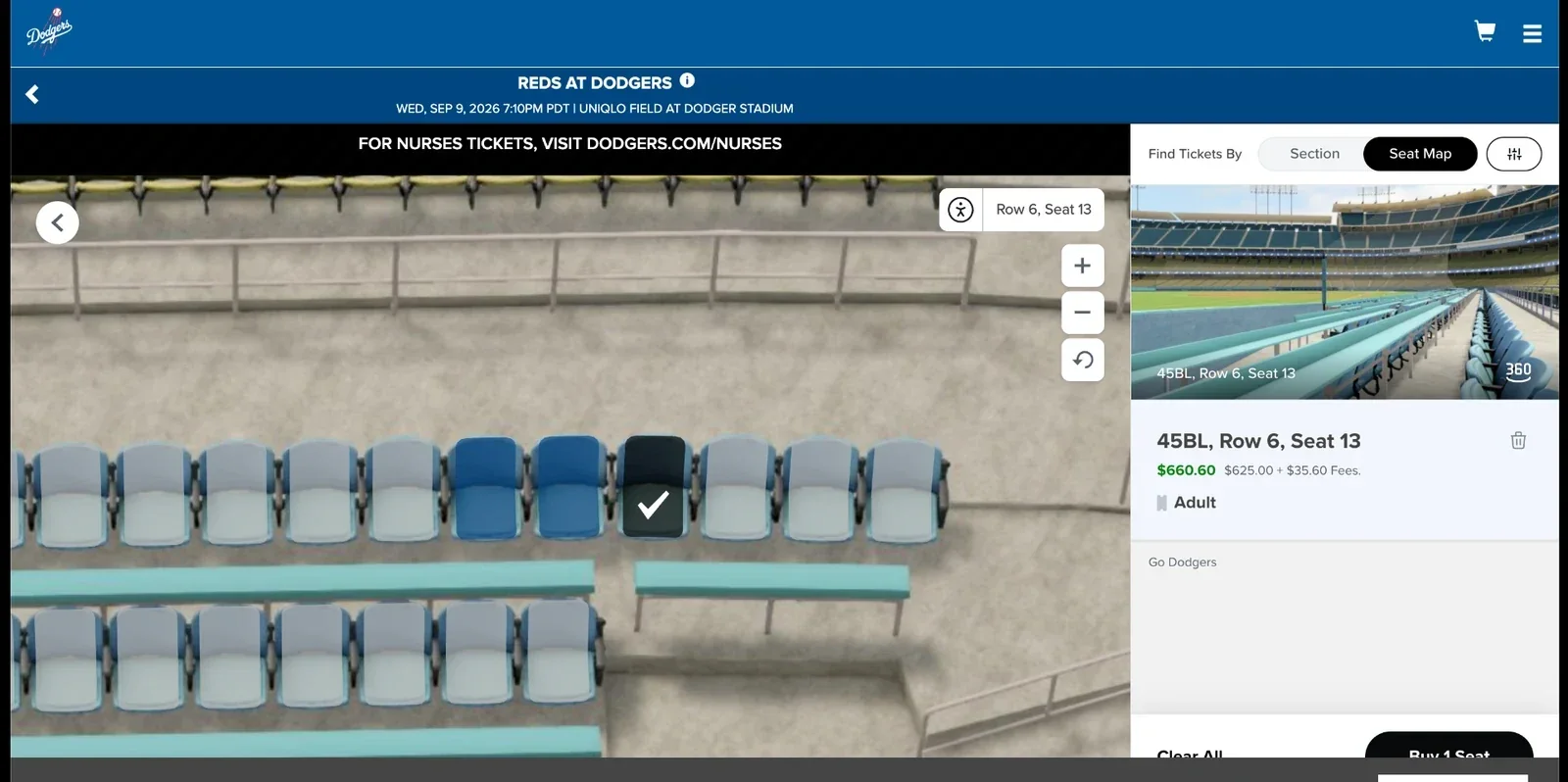Viewport: 1568px width, 782px height.
Task: Click the Go Dodgers text
Action: coord(1182,562)
